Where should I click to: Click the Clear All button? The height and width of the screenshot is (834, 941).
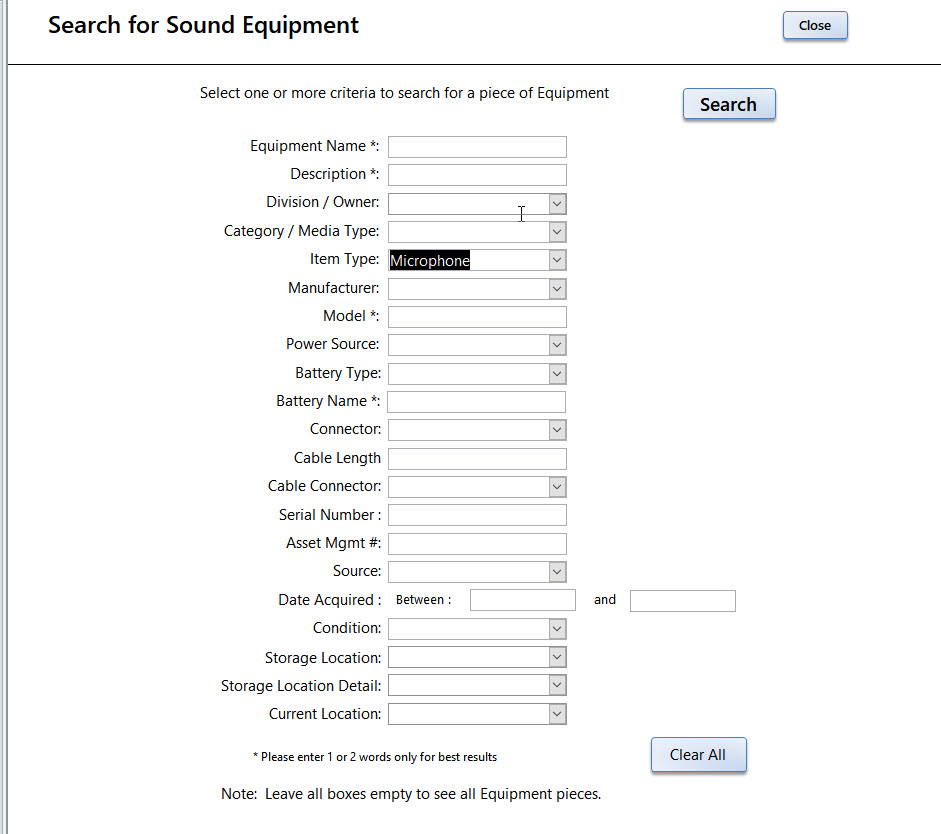coord(699,755)
